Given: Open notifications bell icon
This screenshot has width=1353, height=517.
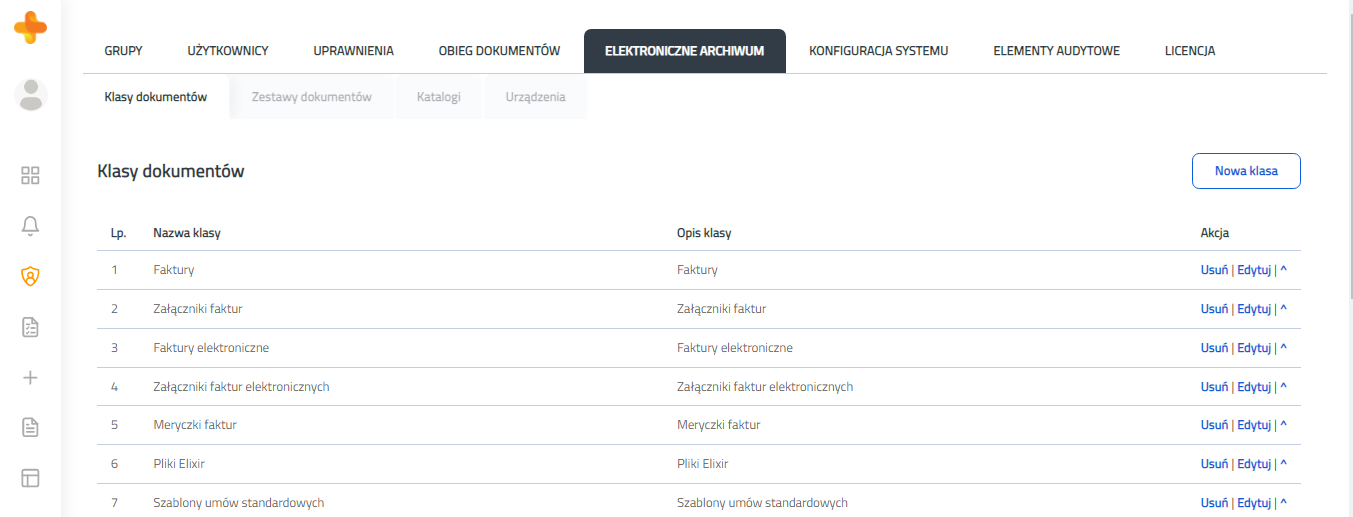Looking at the screenshot, I should pos(30,226).
